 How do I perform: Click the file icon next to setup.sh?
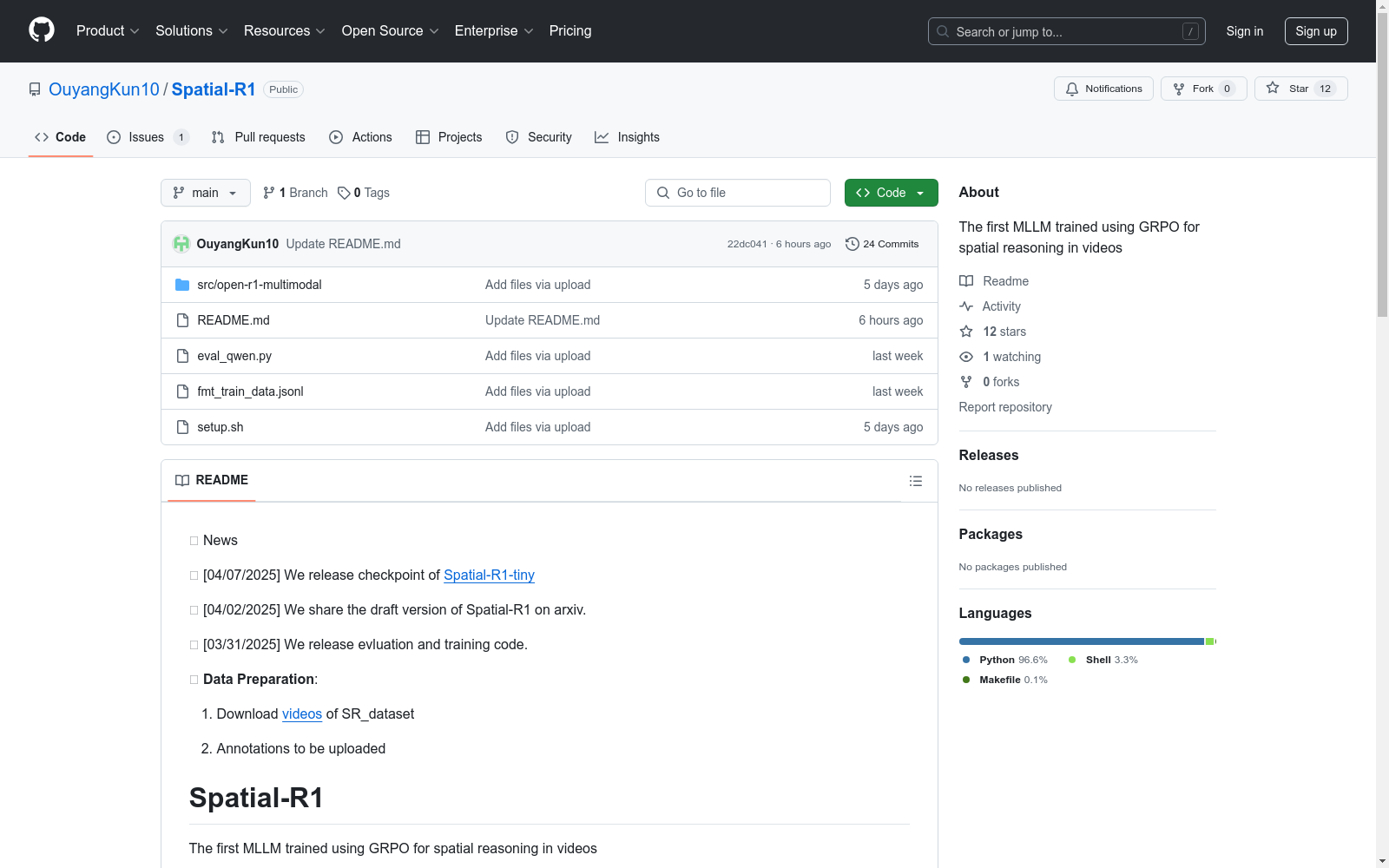182,427
